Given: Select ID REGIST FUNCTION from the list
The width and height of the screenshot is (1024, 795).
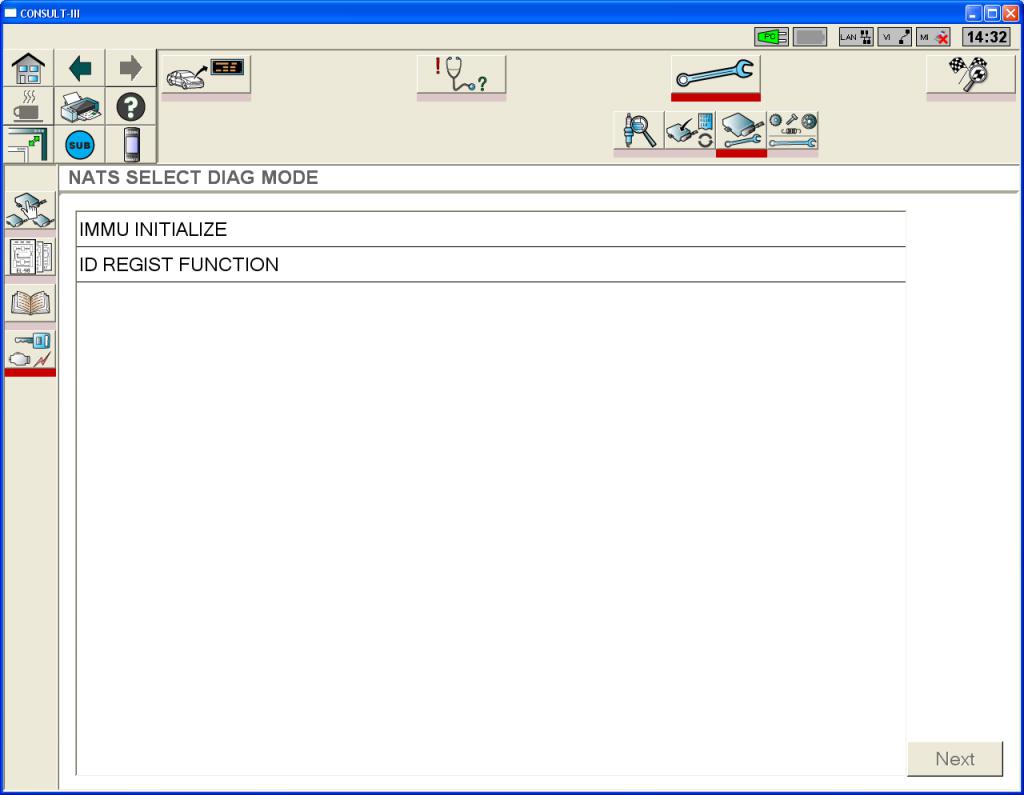Looking at the screenshot, I should point(490,265).
